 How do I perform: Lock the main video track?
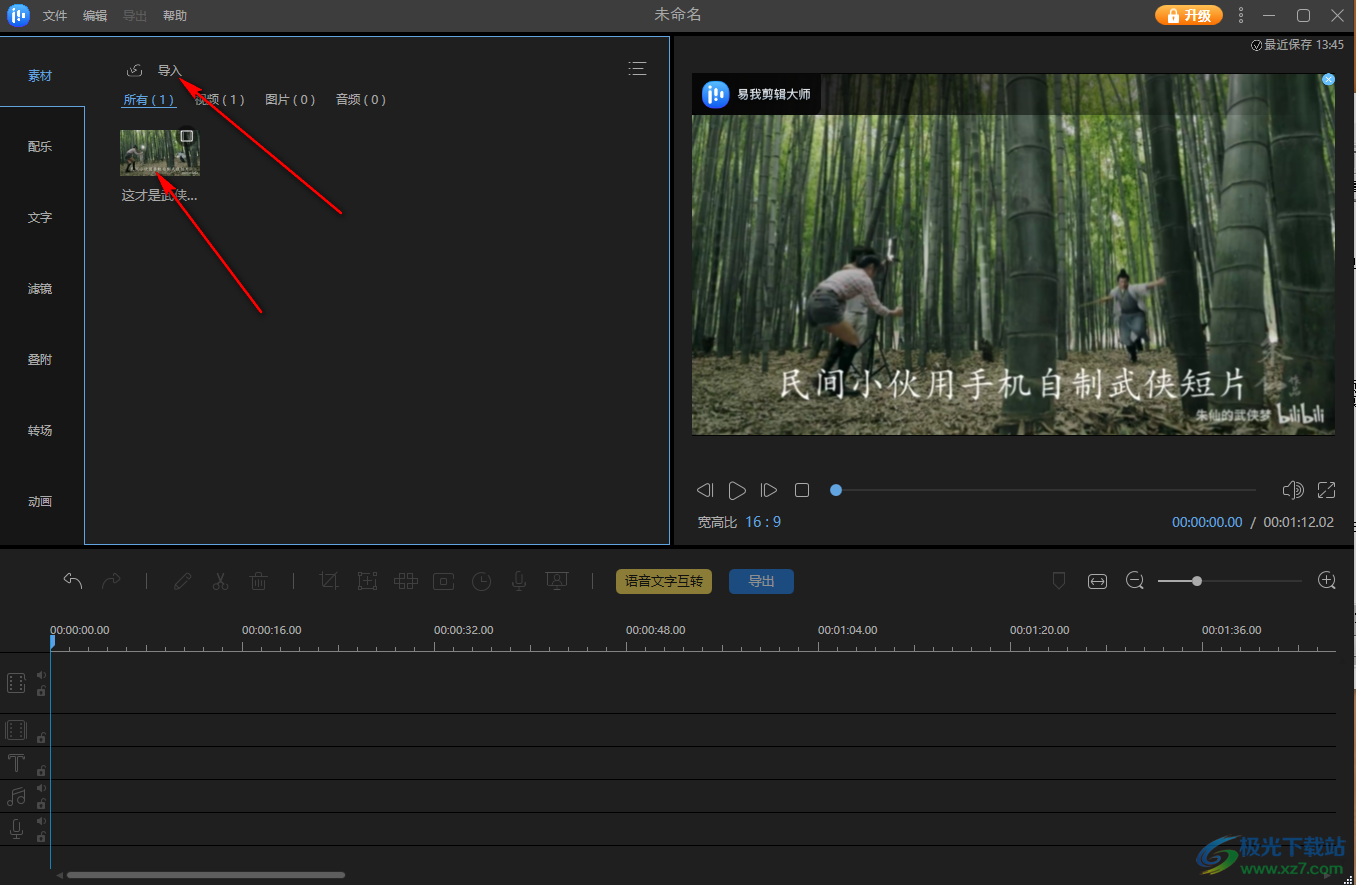(x=41, y=691)
